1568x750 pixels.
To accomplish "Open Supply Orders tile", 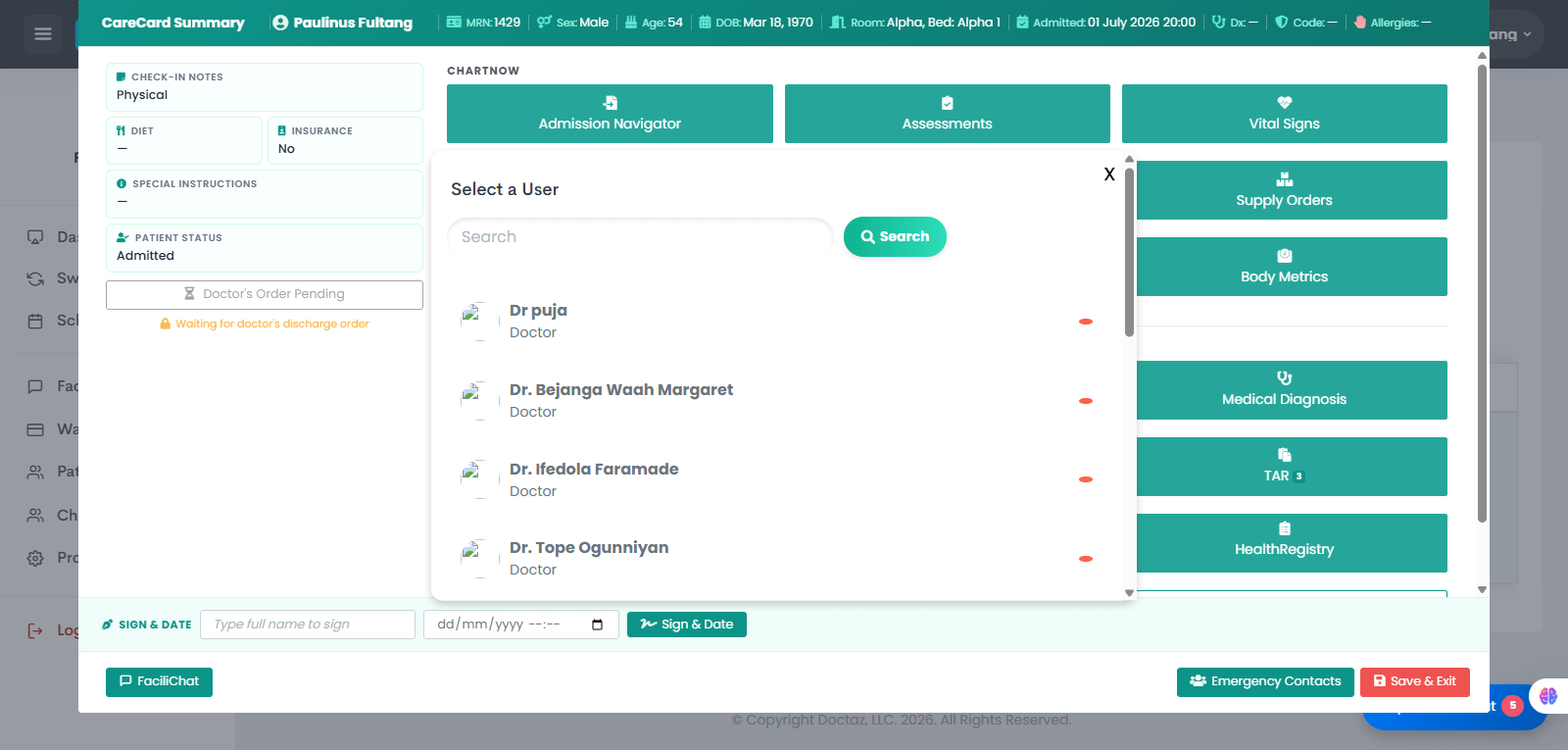I will (x=1292, y=190).
